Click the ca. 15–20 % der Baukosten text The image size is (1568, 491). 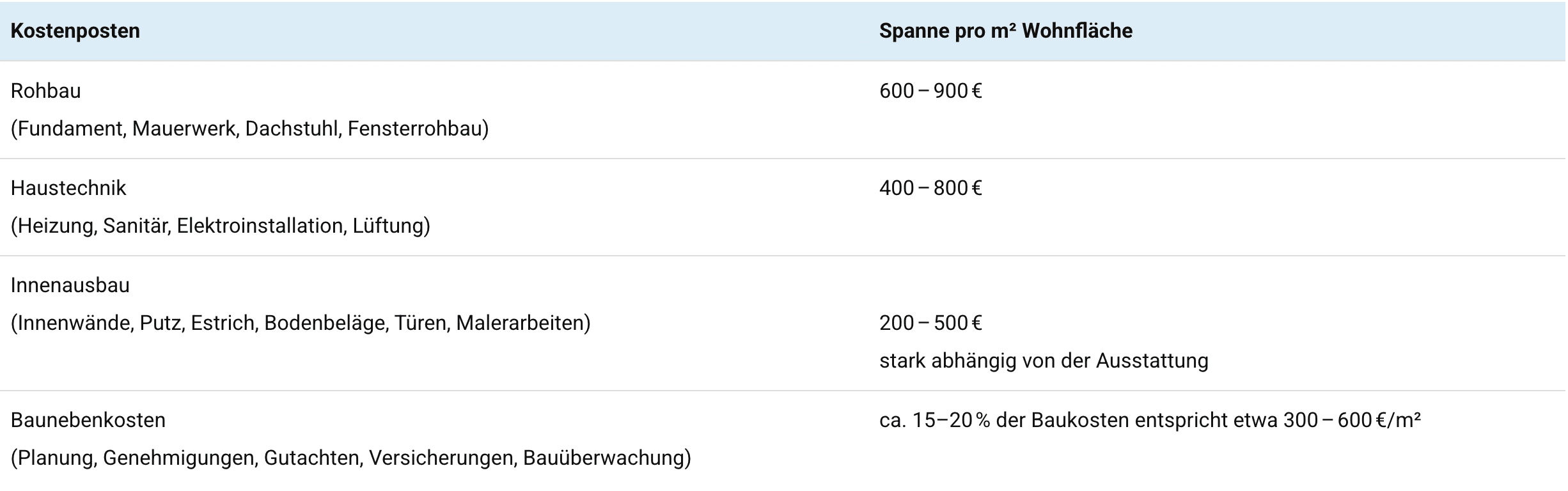pos(1004,421)
